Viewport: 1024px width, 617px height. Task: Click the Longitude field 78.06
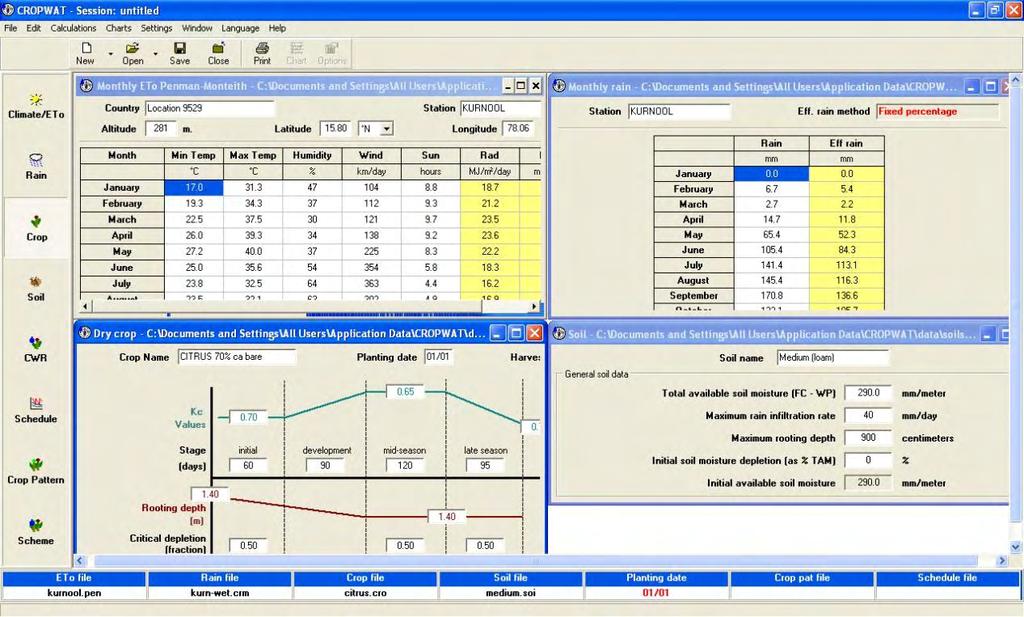click(x=519, y=129)
